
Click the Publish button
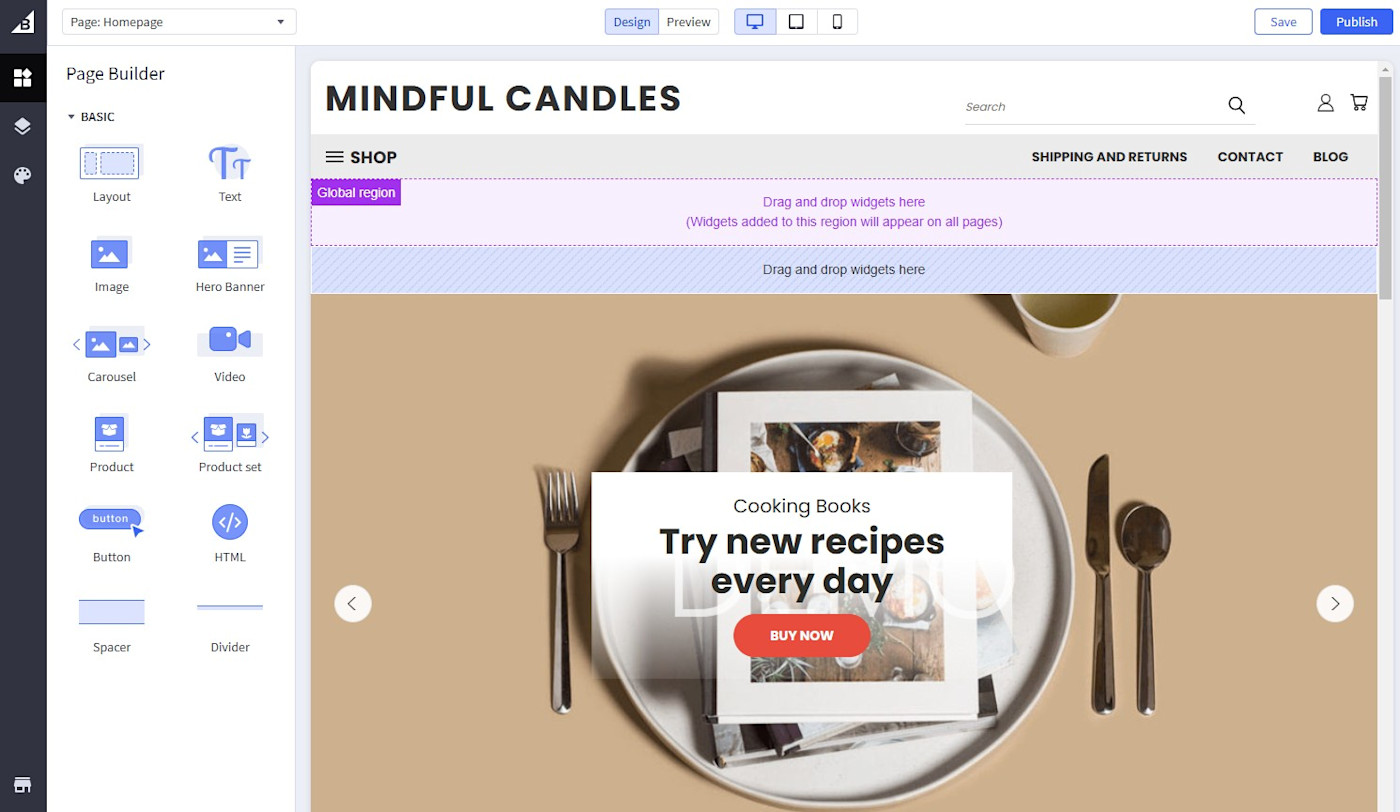tap(1357, 22)
